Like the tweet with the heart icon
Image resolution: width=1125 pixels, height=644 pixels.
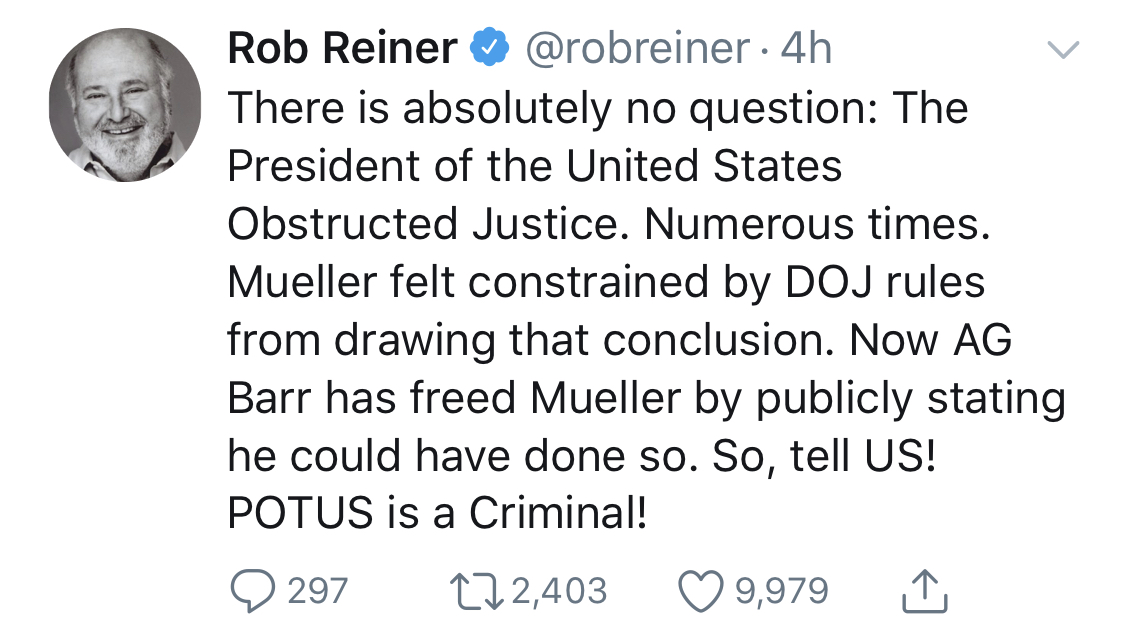[x=700, y=591]
